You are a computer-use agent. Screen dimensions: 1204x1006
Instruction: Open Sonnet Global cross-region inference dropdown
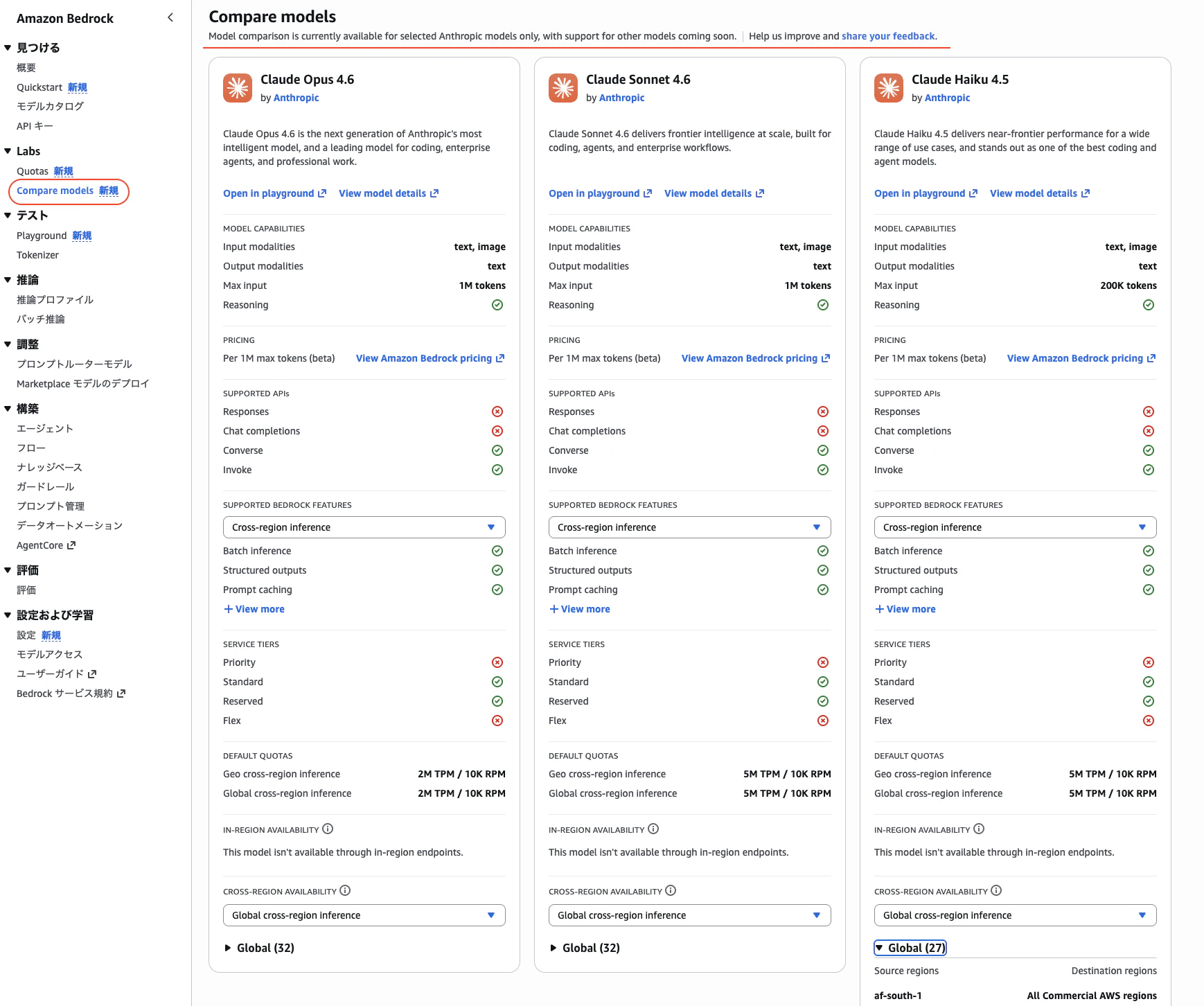click(x=690, y=915)
